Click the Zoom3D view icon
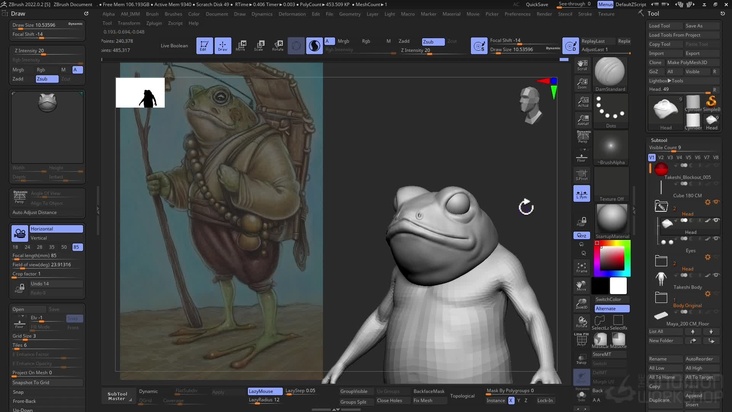 tap(582, 304)
